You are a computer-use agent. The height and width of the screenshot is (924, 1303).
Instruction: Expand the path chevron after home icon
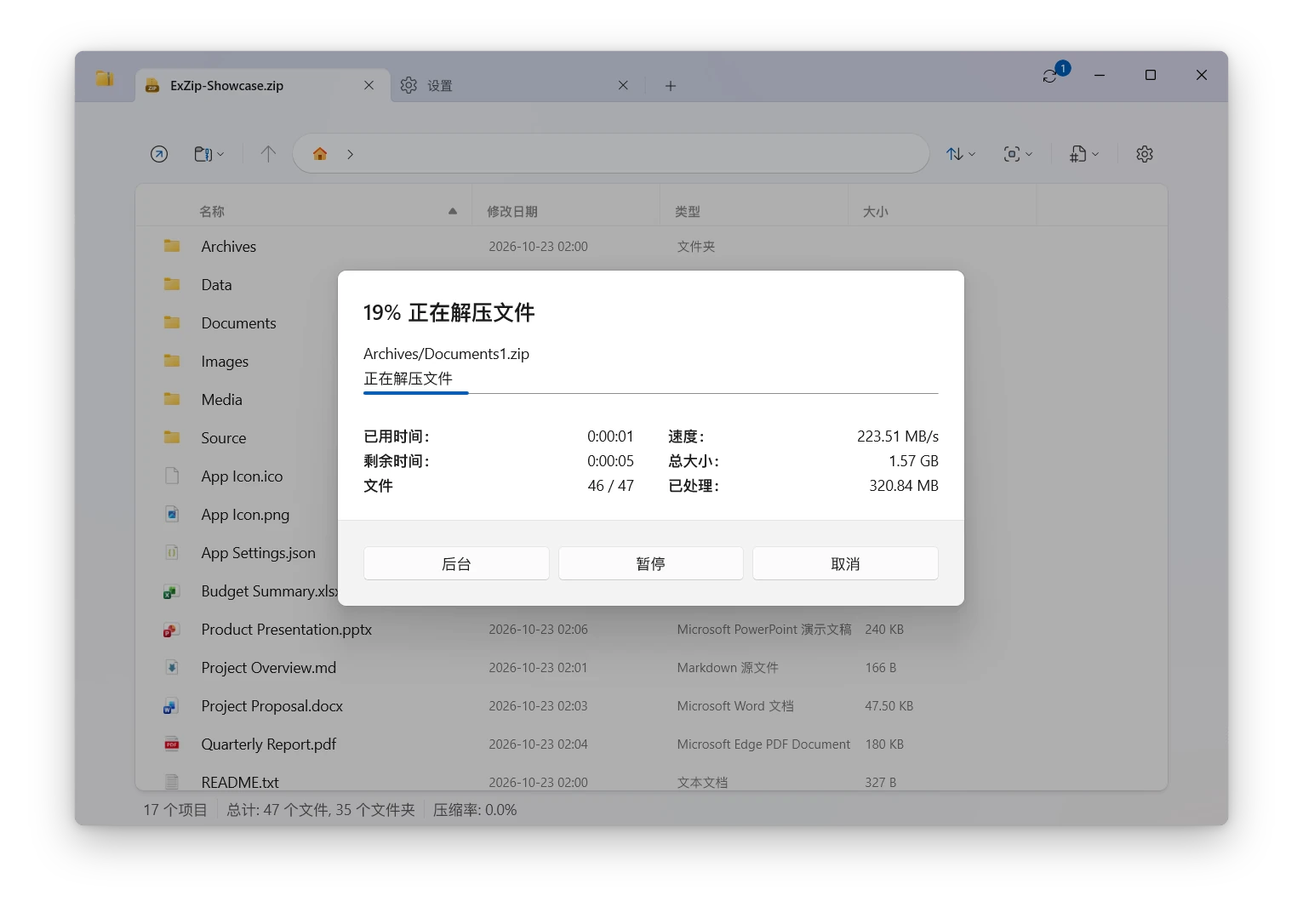pos(350,154)
